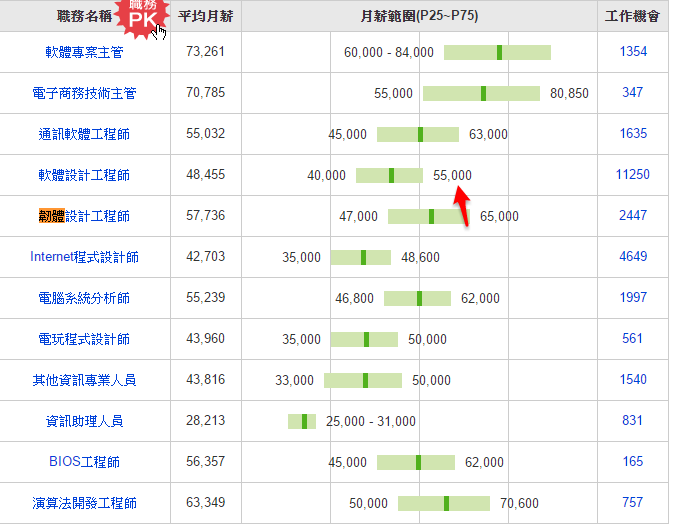Click the median marker on 電子商務技術主管 salary bar

click(x=484, y=93)
